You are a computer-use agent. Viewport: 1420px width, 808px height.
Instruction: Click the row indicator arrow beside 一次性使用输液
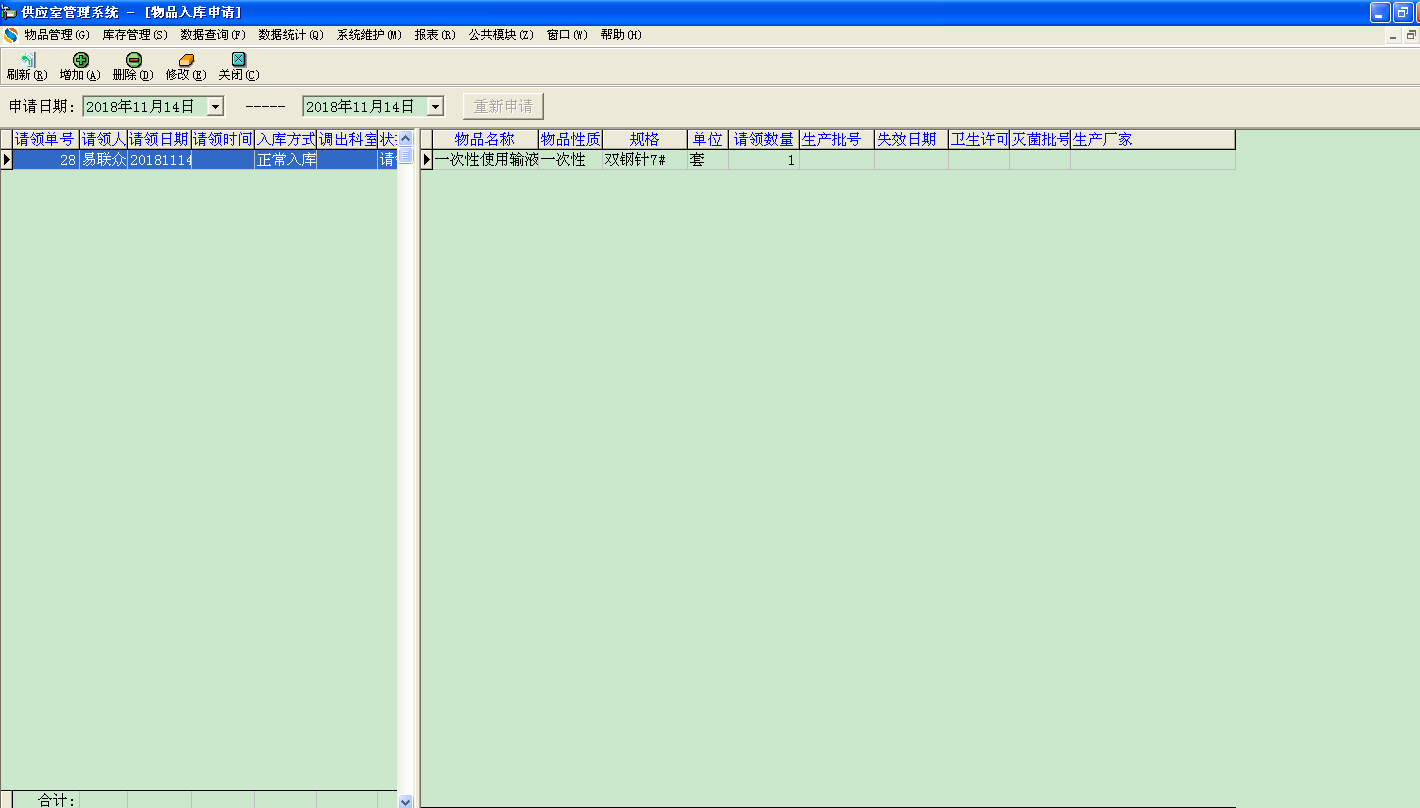pyautogui.click(x=427, y=159)
